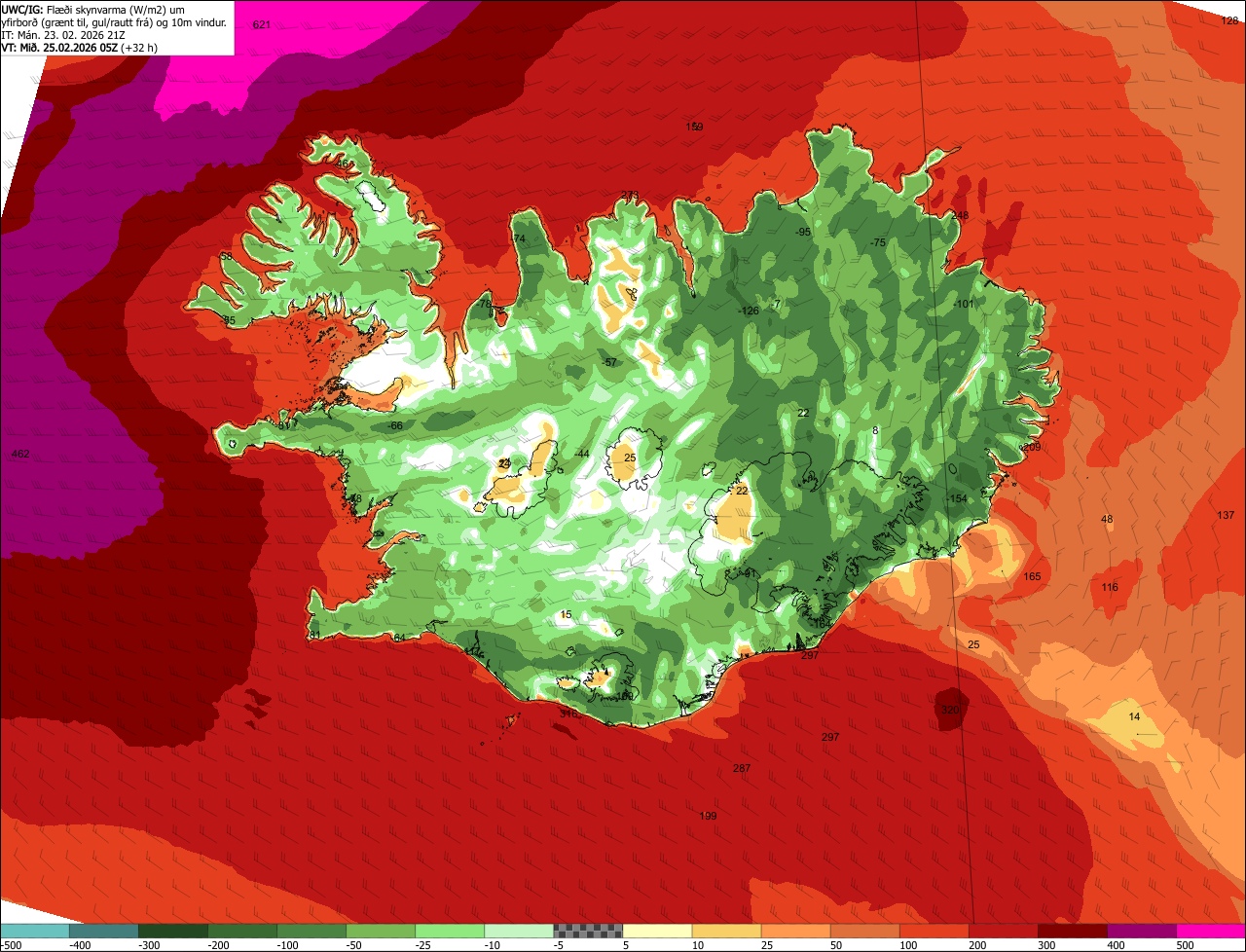The height and width of the screenshot is (952, 1246).
Task: Click the light teal -500 to -400 legend swatch
Action: coord(35,931)
